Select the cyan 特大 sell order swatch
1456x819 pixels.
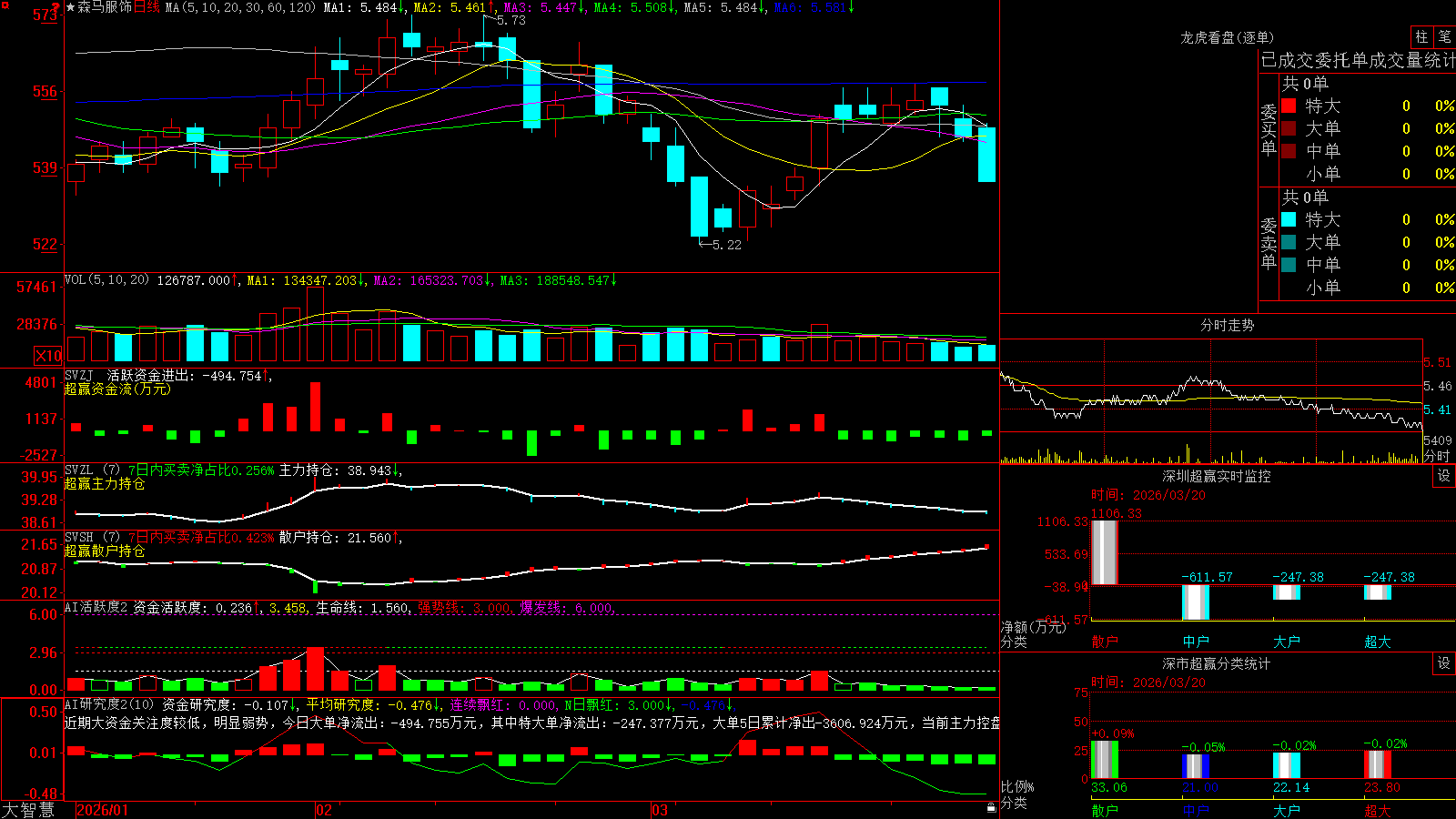coord(1289,219)
